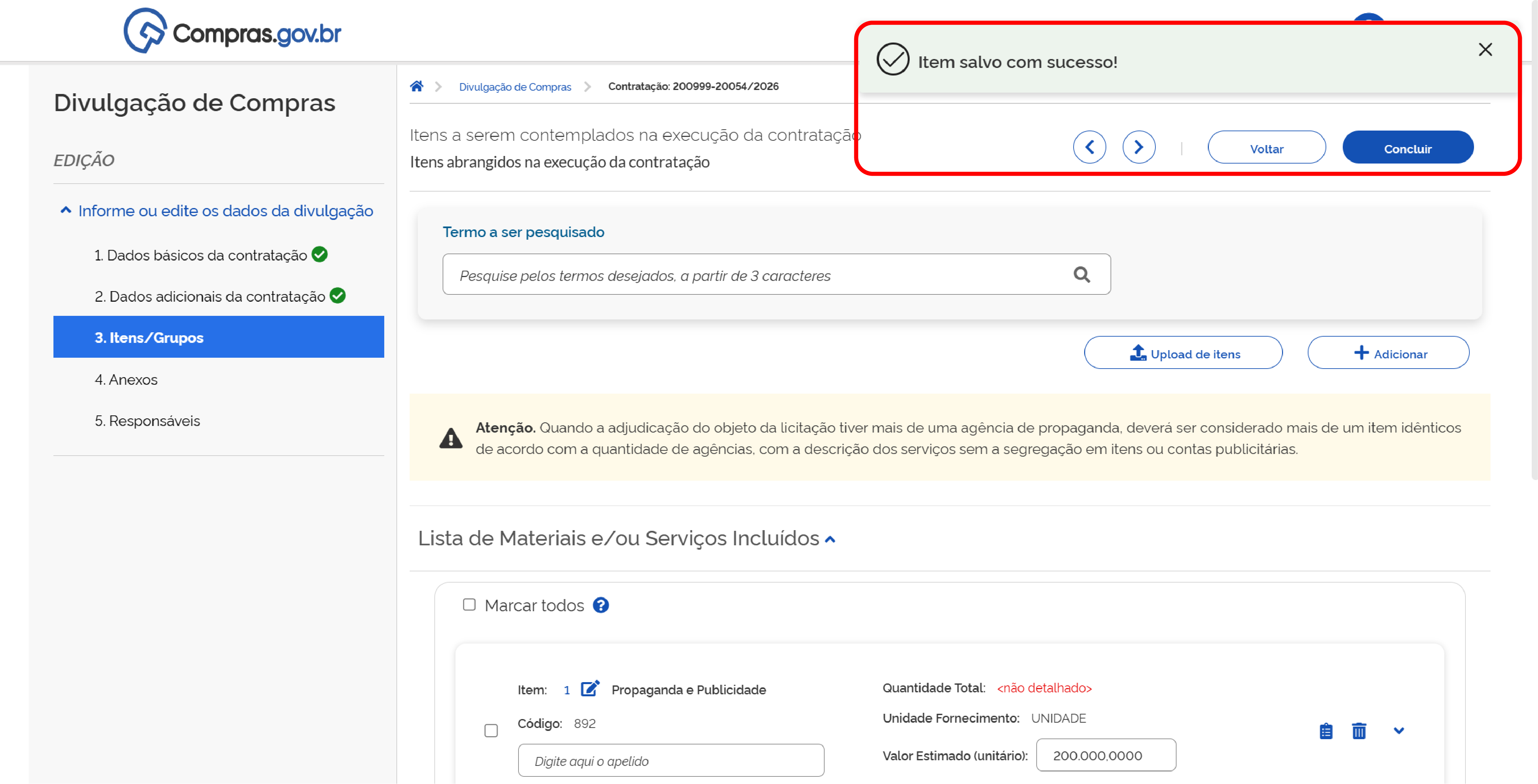Click the code value '892'
The height and width of the screenshot is (784, 1538).
584,723
